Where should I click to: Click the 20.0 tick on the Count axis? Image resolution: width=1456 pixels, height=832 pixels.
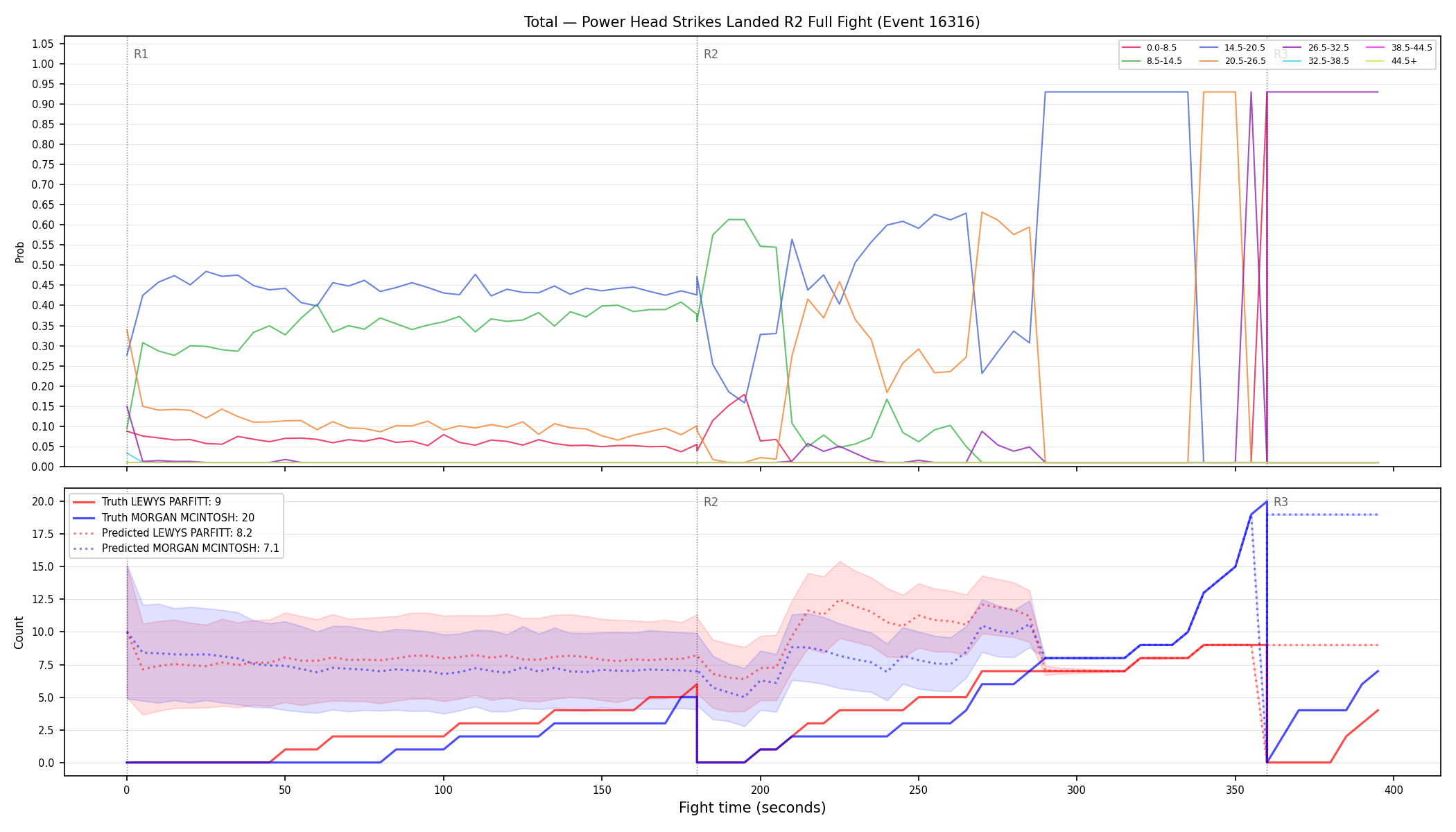42,501
